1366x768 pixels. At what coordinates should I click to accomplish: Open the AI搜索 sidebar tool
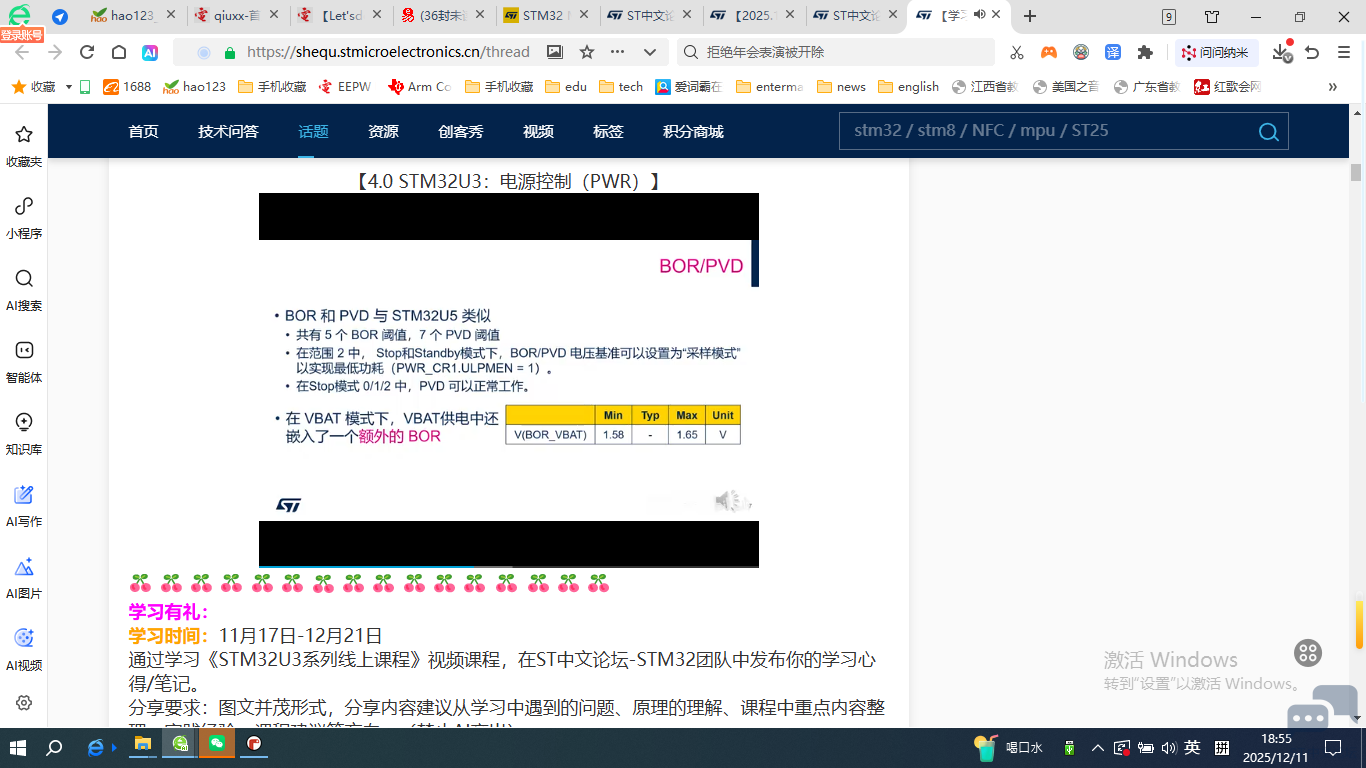[x=24, y=287]
